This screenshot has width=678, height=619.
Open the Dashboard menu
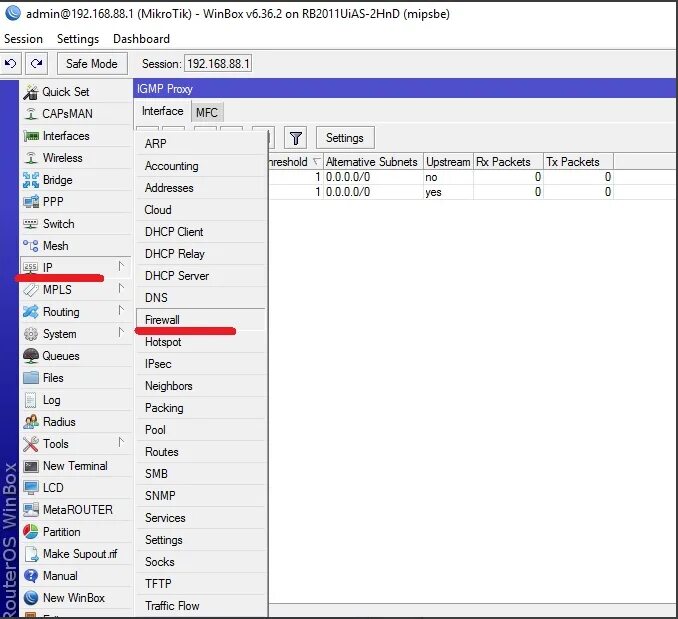tap(141, 39)
